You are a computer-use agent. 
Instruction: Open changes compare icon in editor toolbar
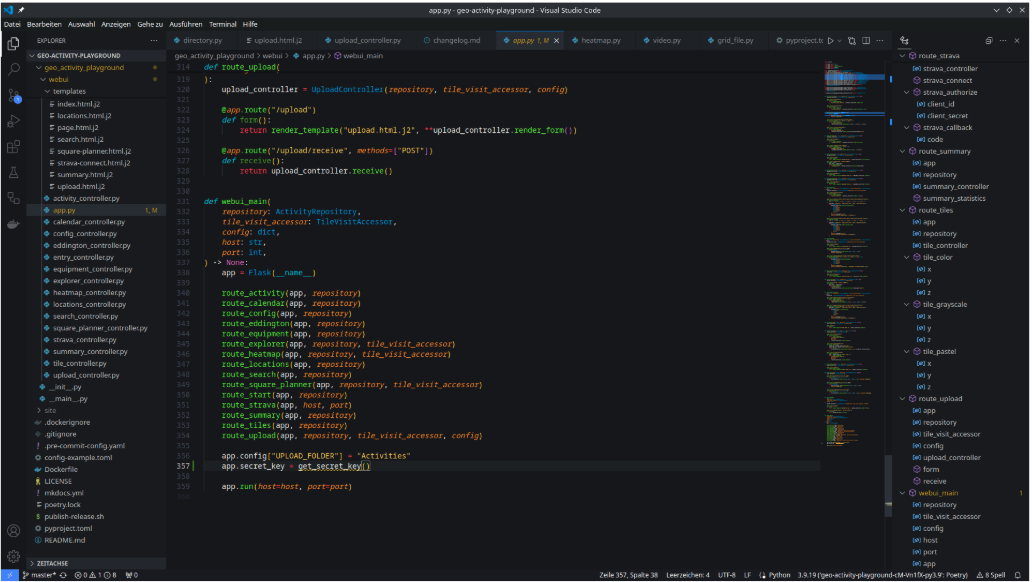[852, 41]
